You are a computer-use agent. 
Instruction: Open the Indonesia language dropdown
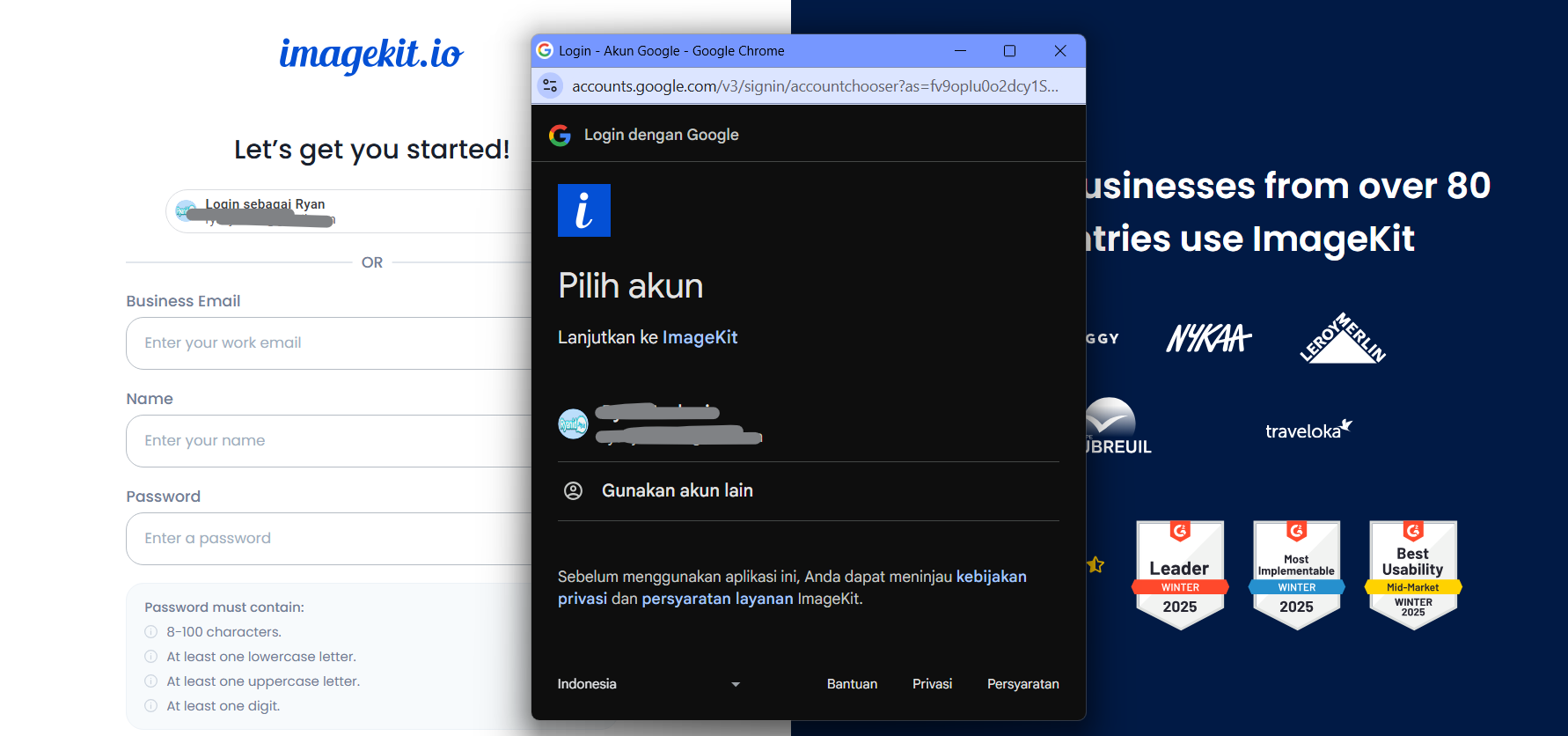pos(649,684)
